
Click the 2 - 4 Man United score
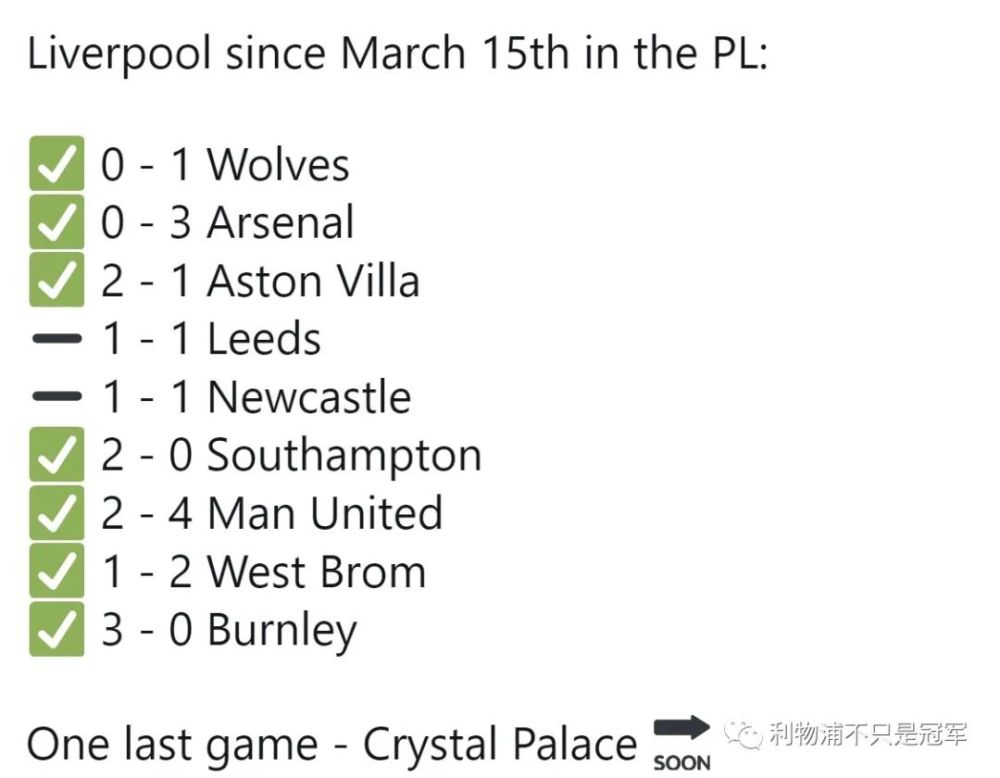(272, 513)
